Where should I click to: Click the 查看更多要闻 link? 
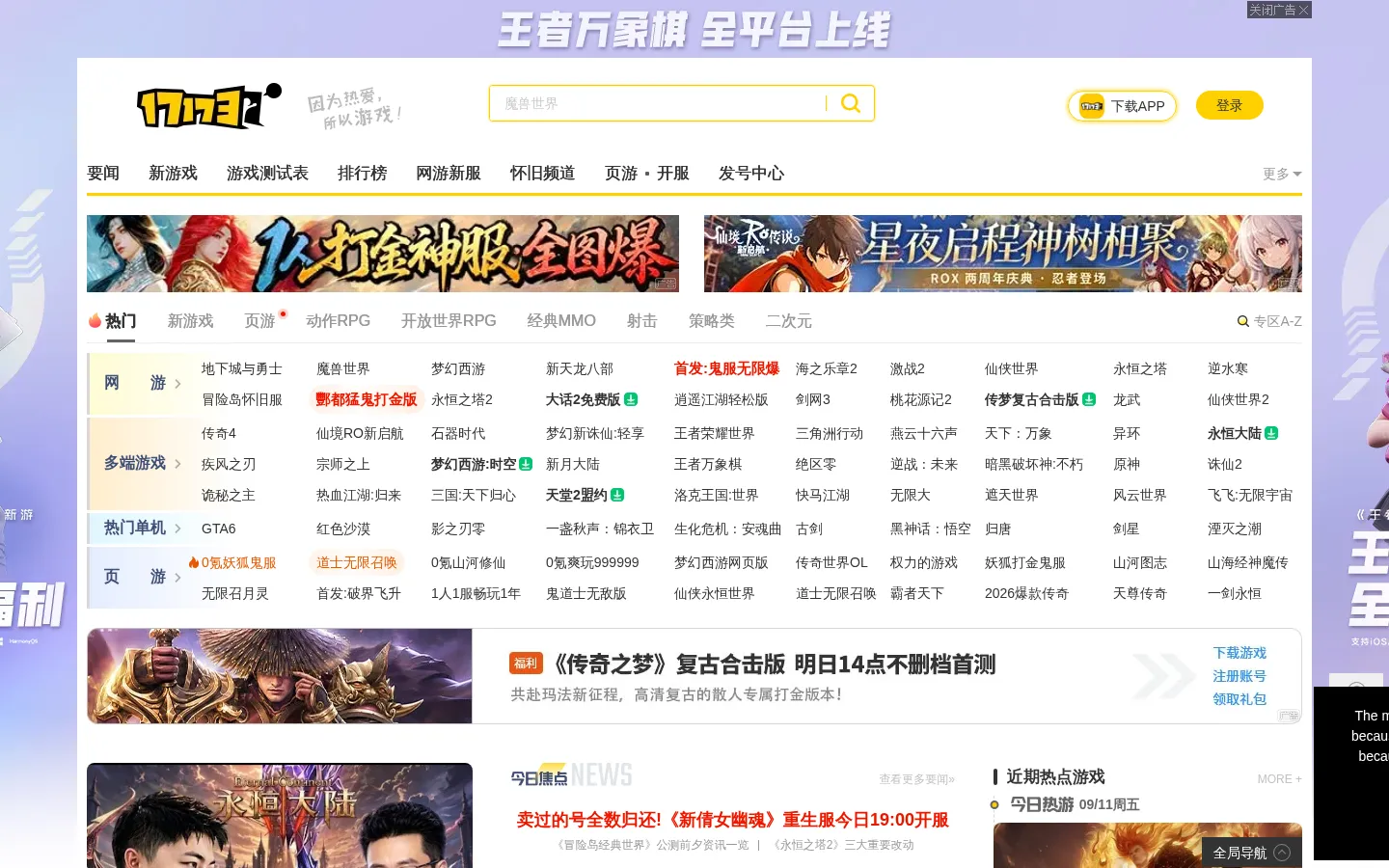click(916, 779)
